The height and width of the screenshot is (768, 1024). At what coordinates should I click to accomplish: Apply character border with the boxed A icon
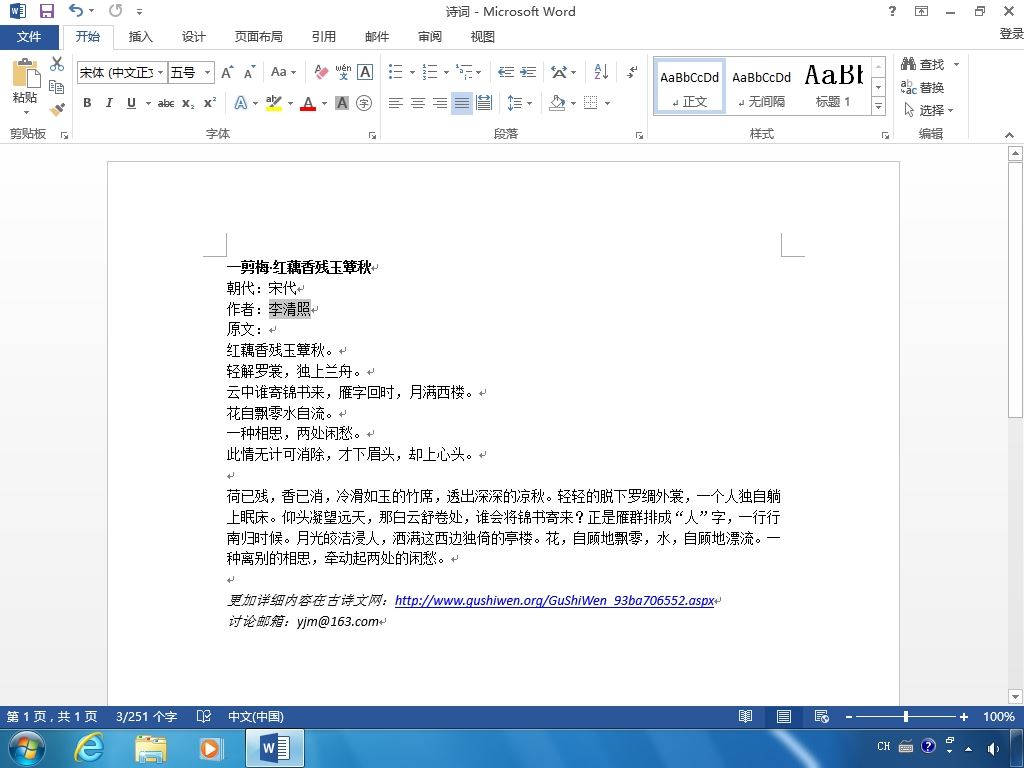click(365, 72)
